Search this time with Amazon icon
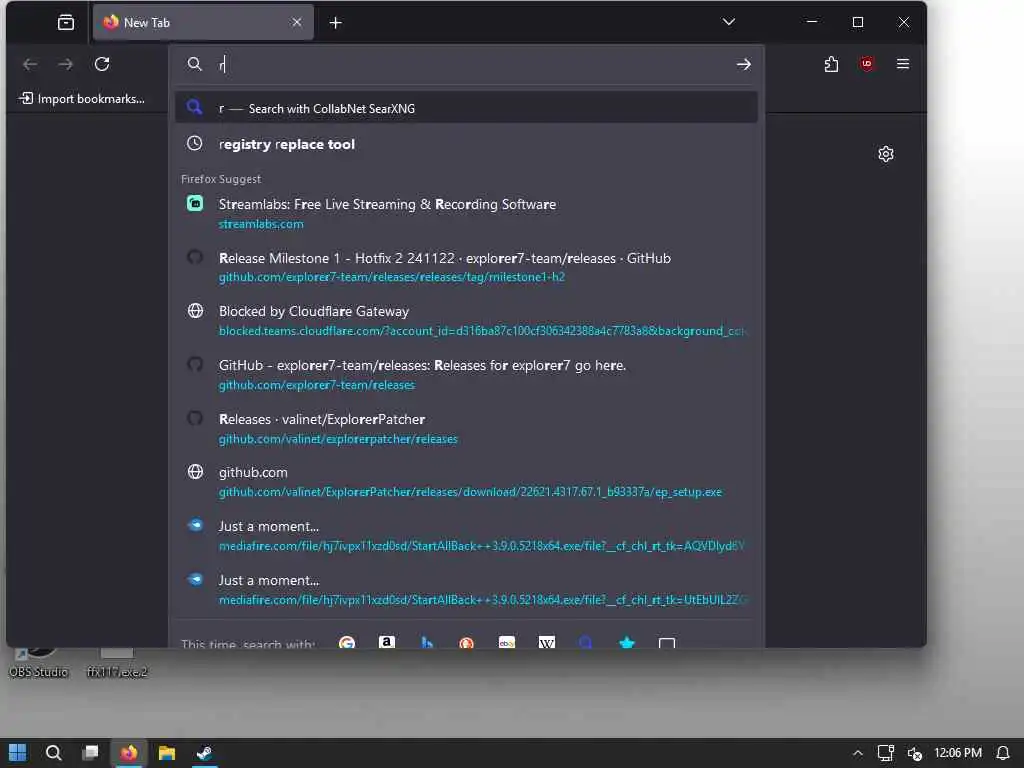Screen dimensions: 1024x768 point(387,641)
